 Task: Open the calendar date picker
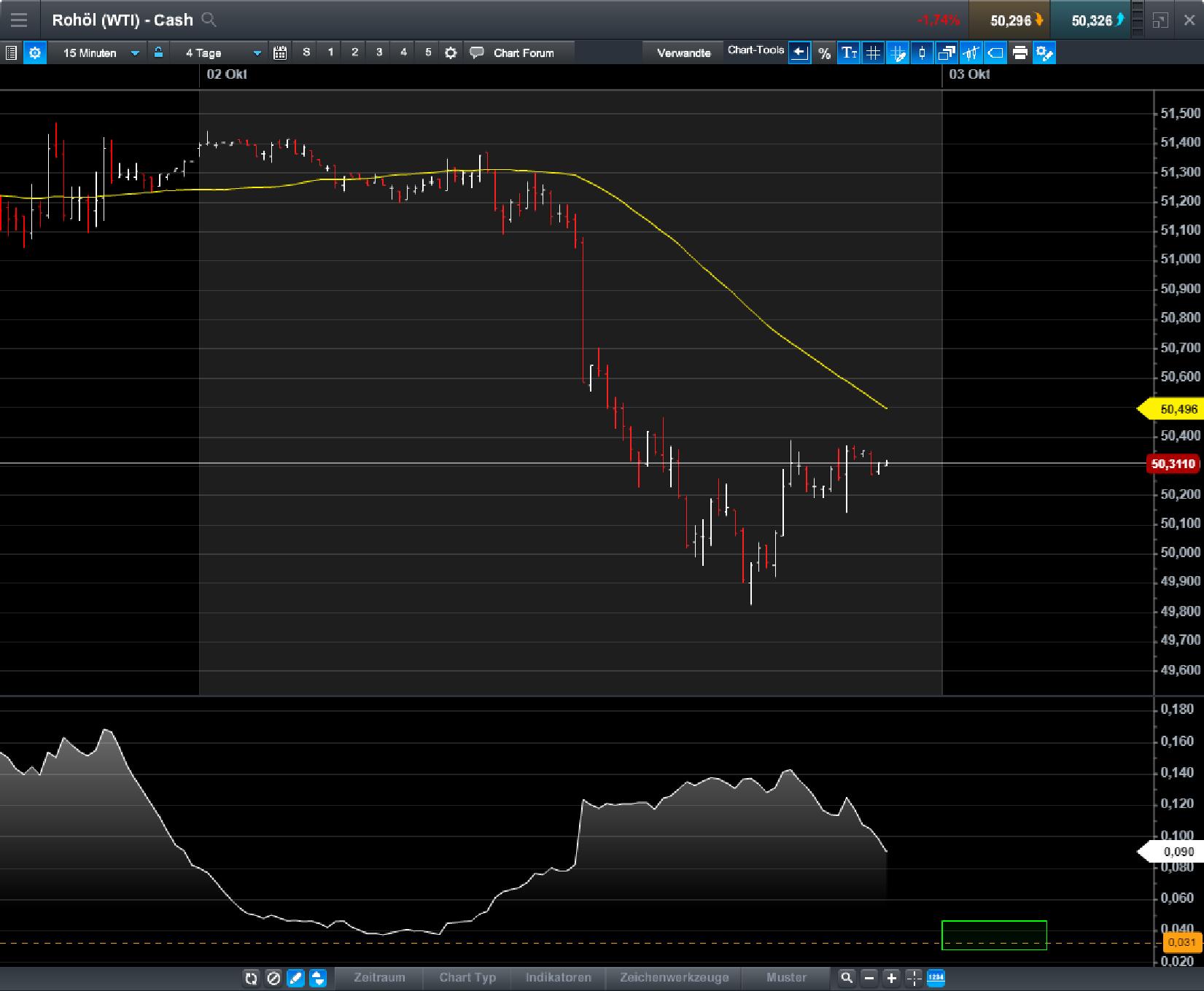(x=279, y=53)
